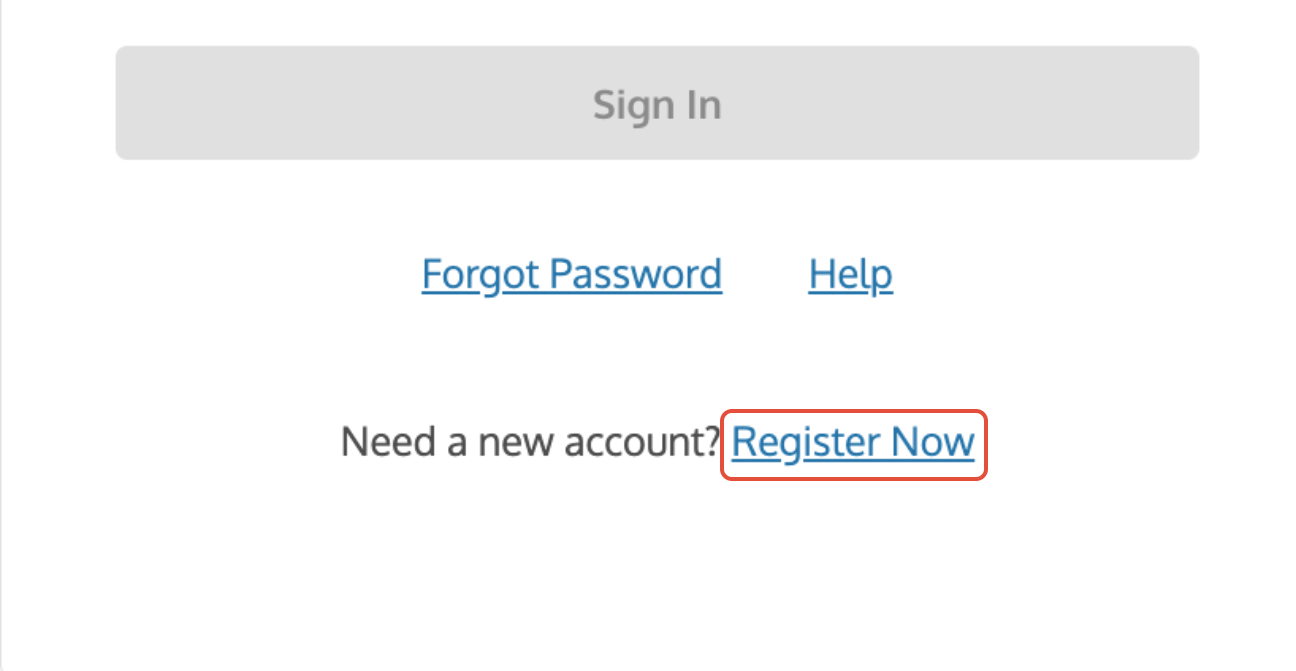Open support through the Help link
The height and width of the screenshot is (671, 1296).
[849, 274]
